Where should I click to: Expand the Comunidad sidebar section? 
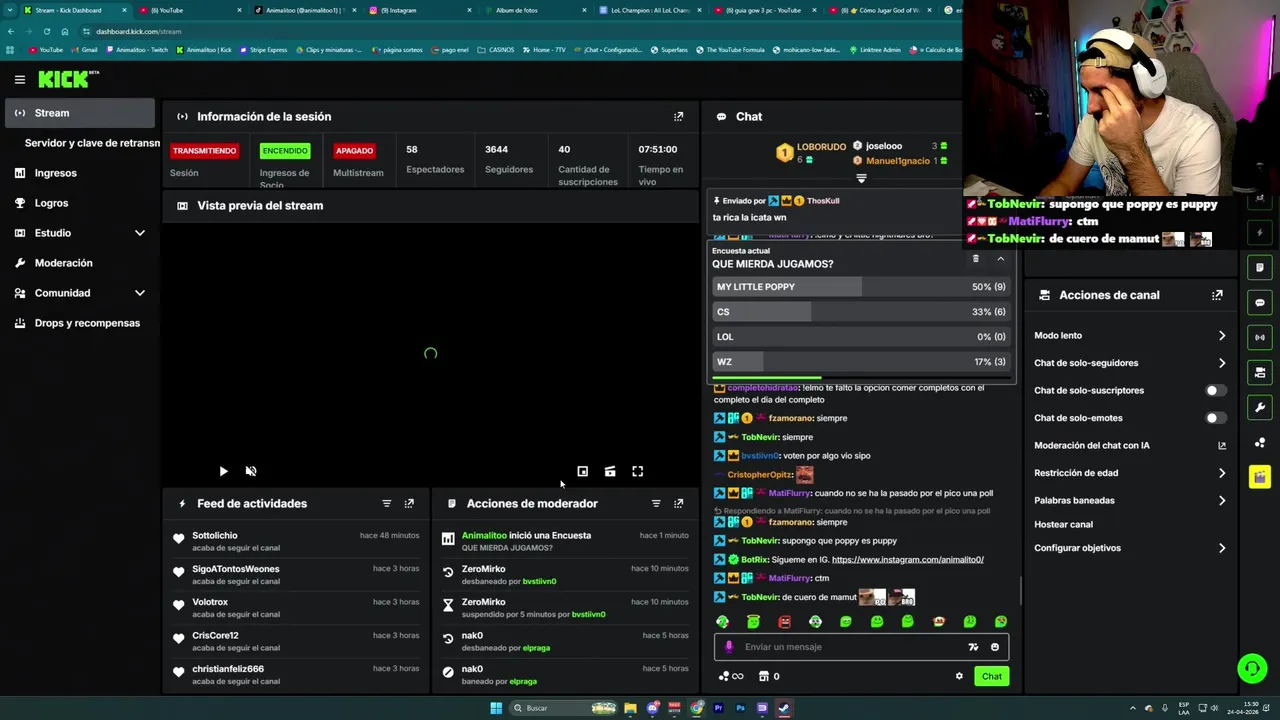[139, 293]
